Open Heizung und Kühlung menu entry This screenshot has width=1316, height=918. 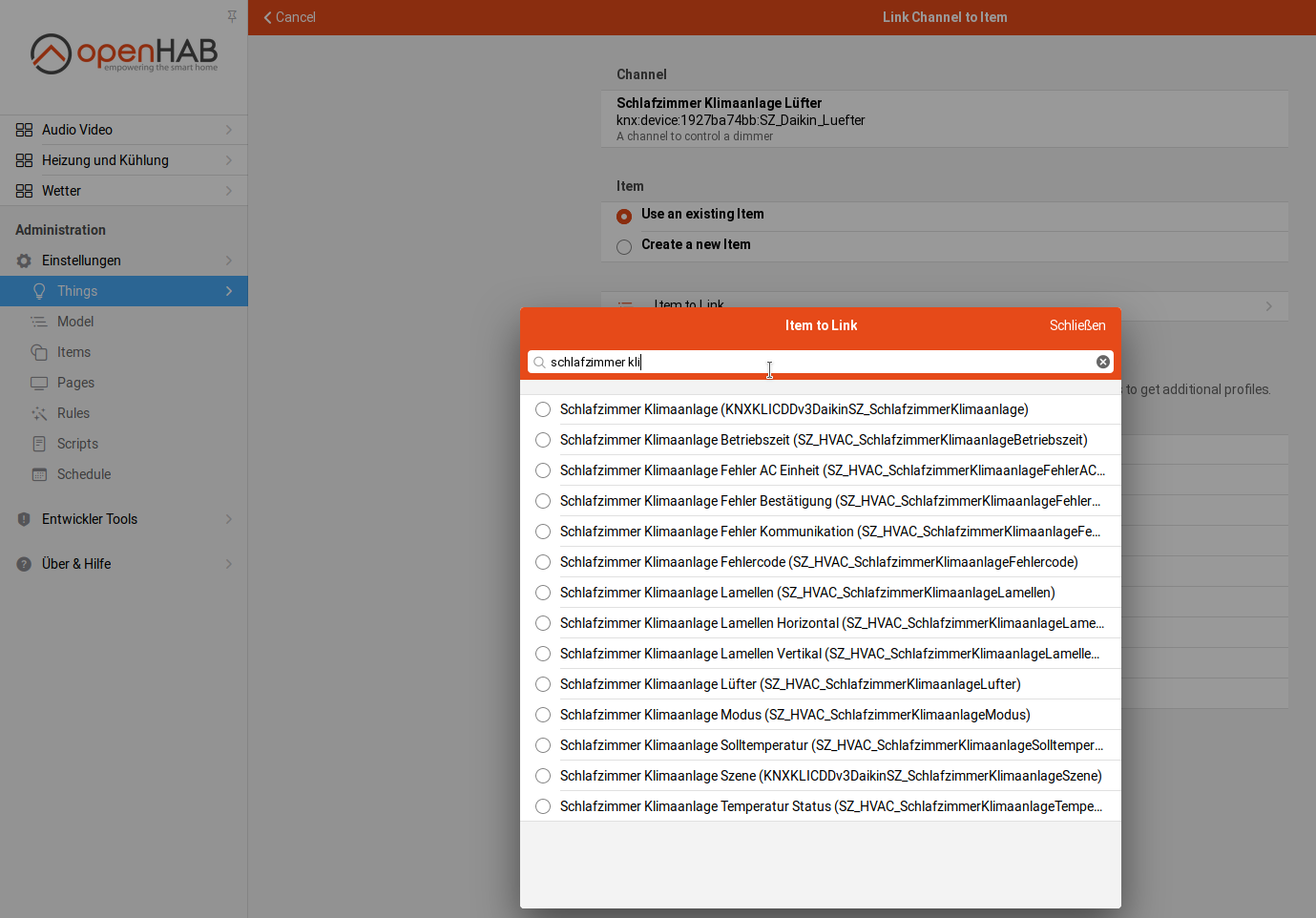pyautogui.click(x=124, y=160)
